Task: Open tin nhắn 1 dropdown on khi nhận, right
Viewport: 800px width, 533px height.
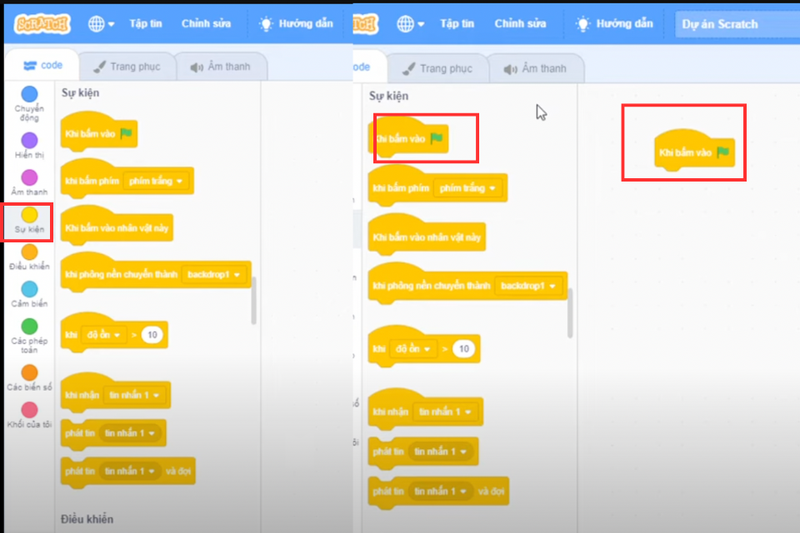Action: pyautogui.click(x=445, y=412)
